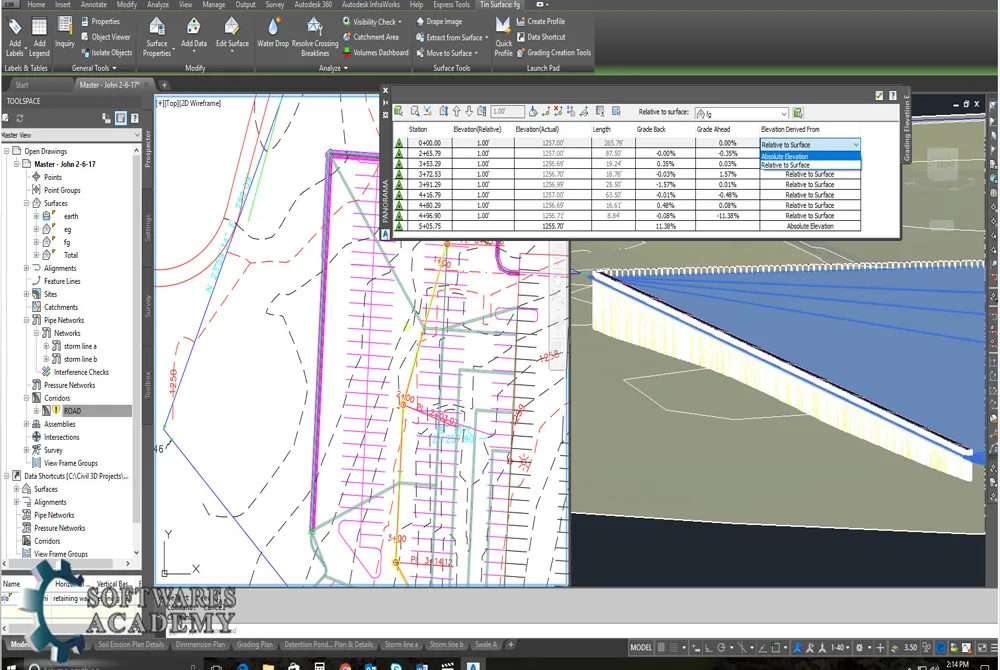Open the Master View dropdown in Toolspace
1000x670 pixels.
pos(70,135)
